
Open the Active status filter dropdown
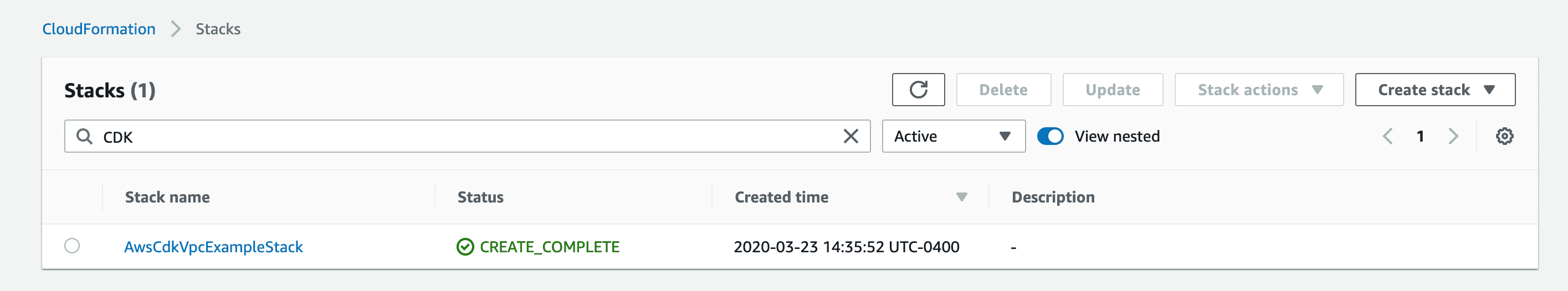953,136
